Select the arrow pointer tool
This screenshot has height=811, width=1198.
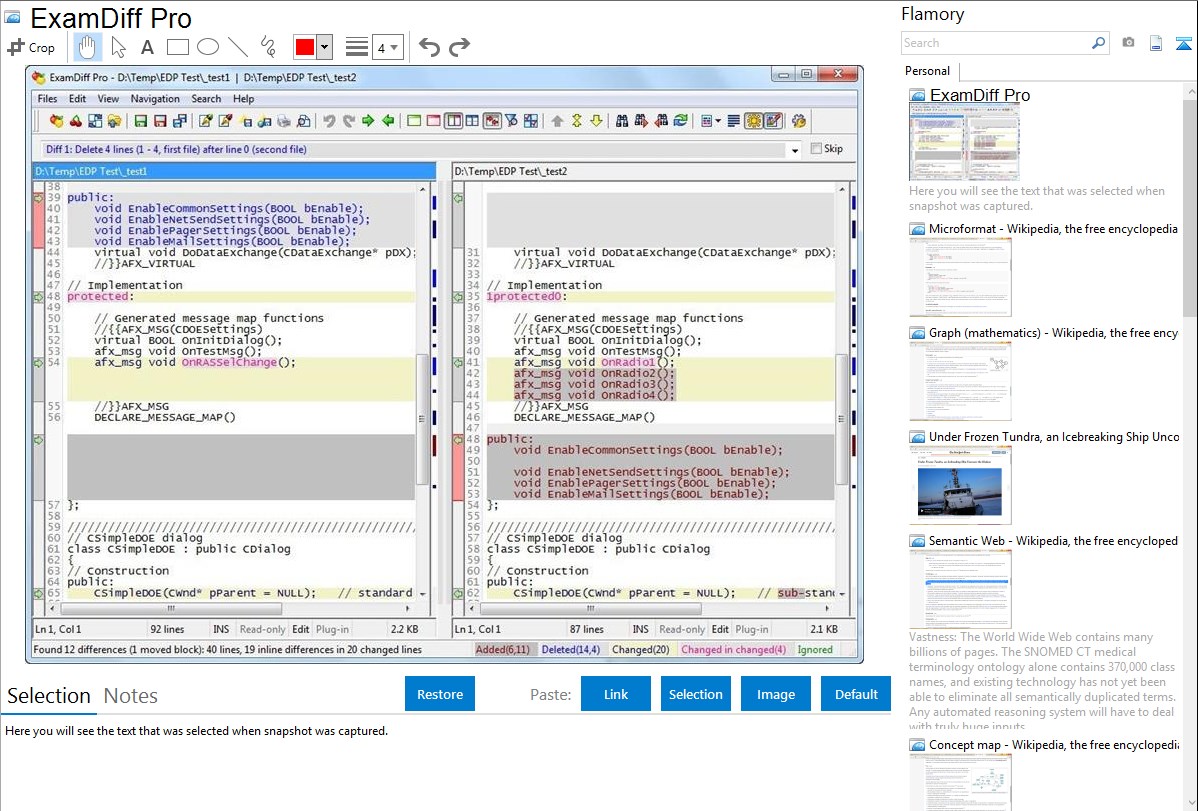(x=118, y=47)
